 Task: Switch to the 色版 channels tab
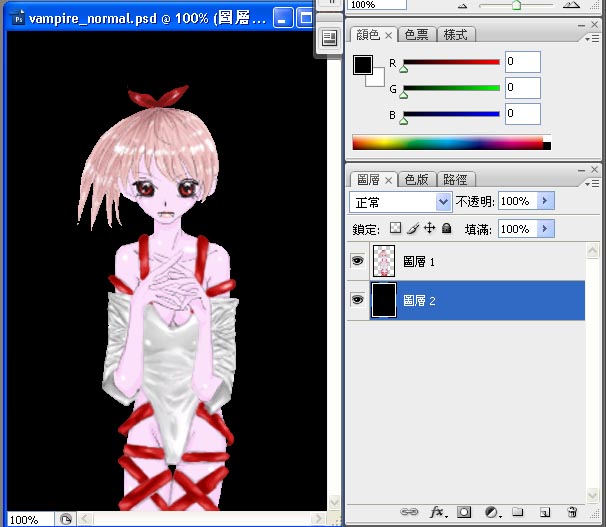click(x=417, y=180)
